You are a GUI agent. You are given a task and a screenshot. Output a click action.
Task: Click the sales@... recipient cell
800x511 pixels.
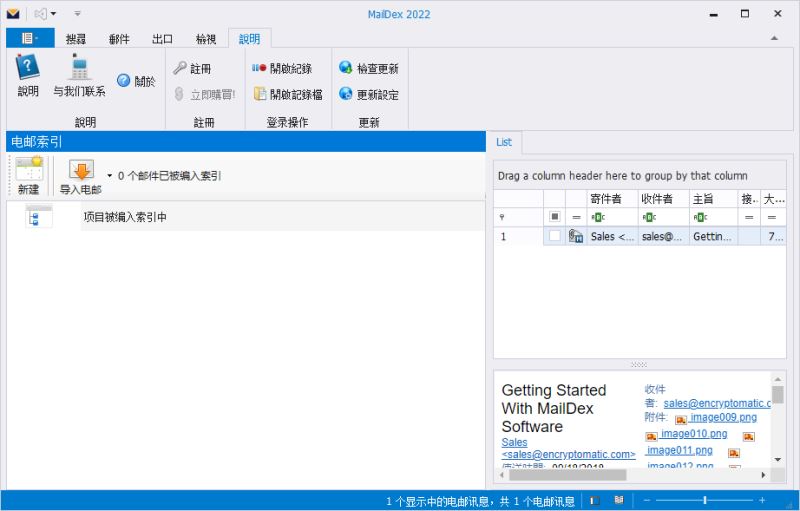[663, 236]
